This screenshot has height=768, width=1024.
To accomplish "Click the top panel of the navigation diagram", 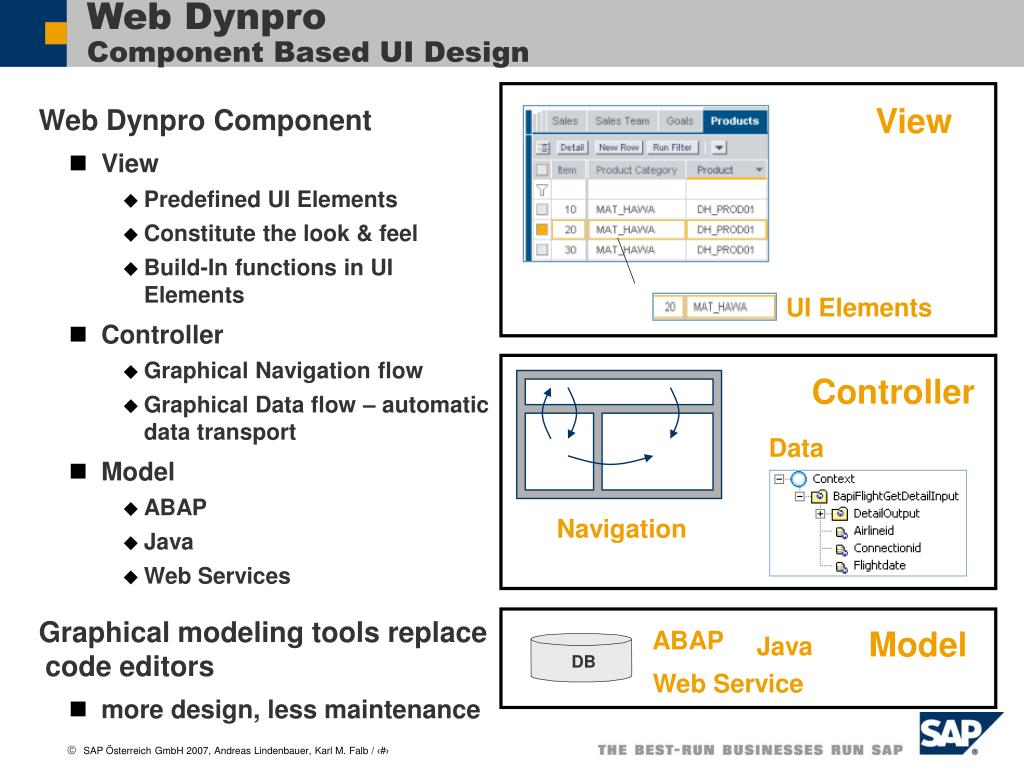I will click(618, 392).
